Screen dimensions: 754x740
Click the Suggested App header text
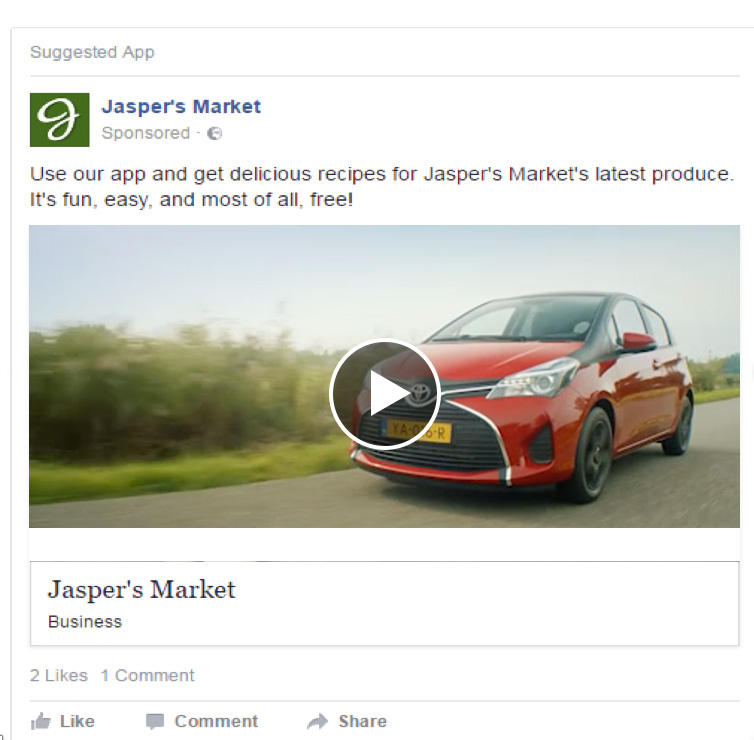[x=92, y=52]
